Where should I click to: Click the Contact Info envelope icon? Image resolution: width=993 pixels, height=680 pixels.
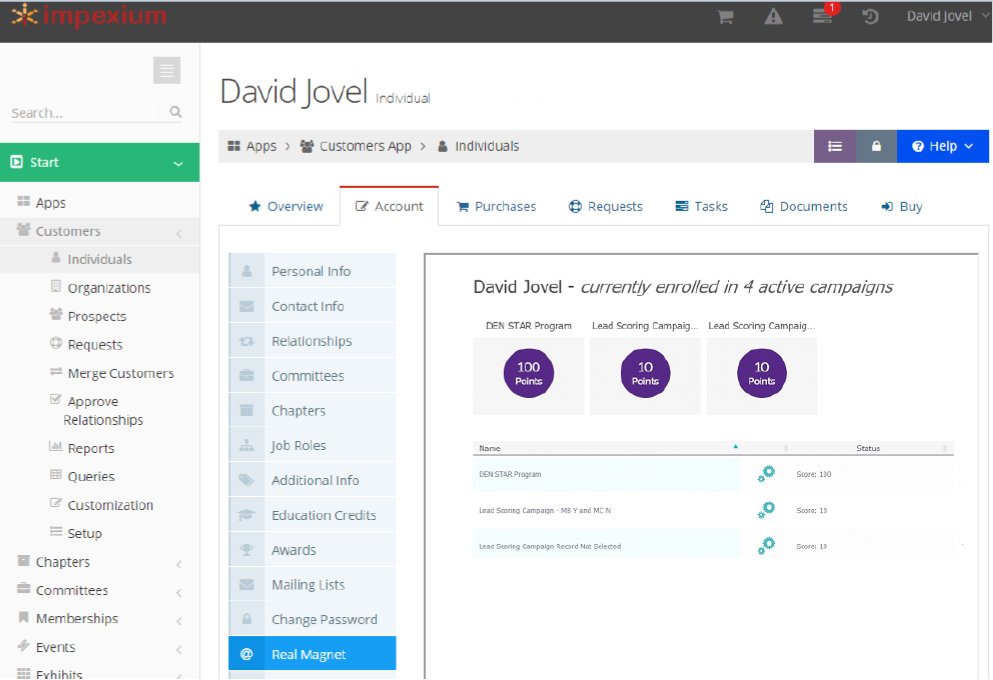tap(246, 306)
